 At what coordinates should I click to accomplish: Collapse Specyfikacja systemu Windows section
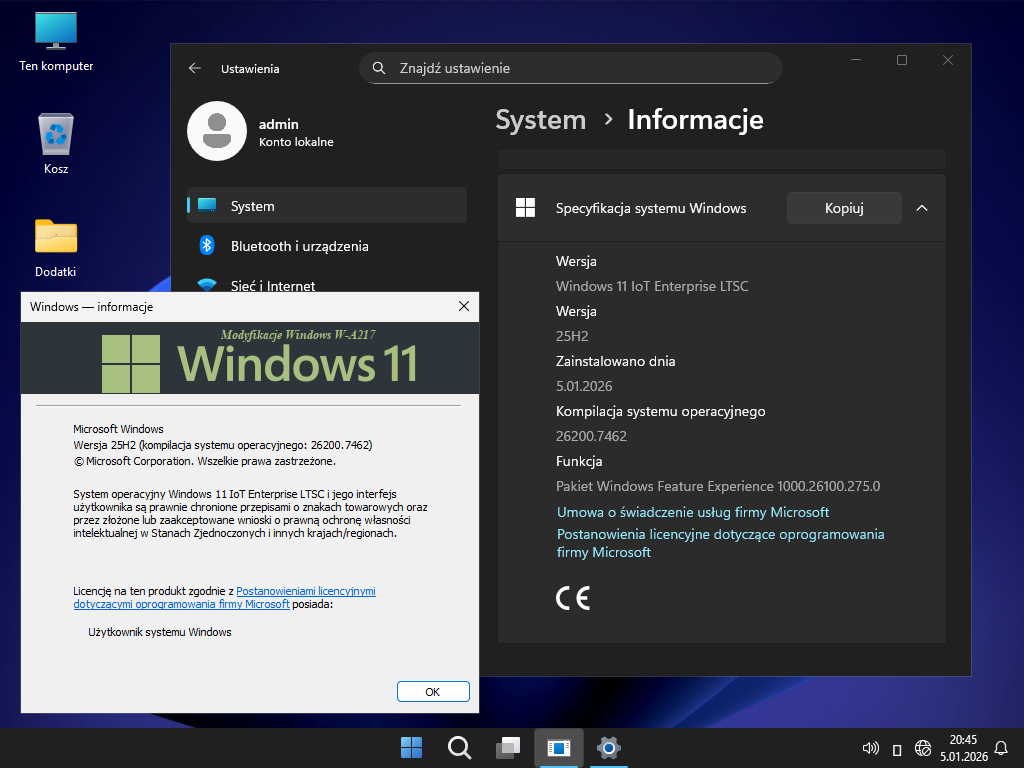pos(922,208)
